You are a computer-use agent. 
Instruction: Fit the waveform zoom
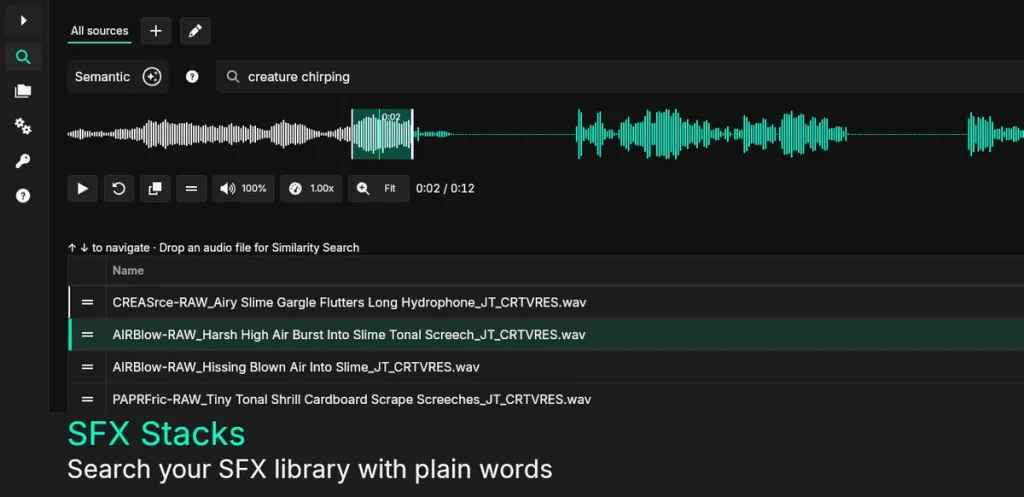[x=379, y=189]
